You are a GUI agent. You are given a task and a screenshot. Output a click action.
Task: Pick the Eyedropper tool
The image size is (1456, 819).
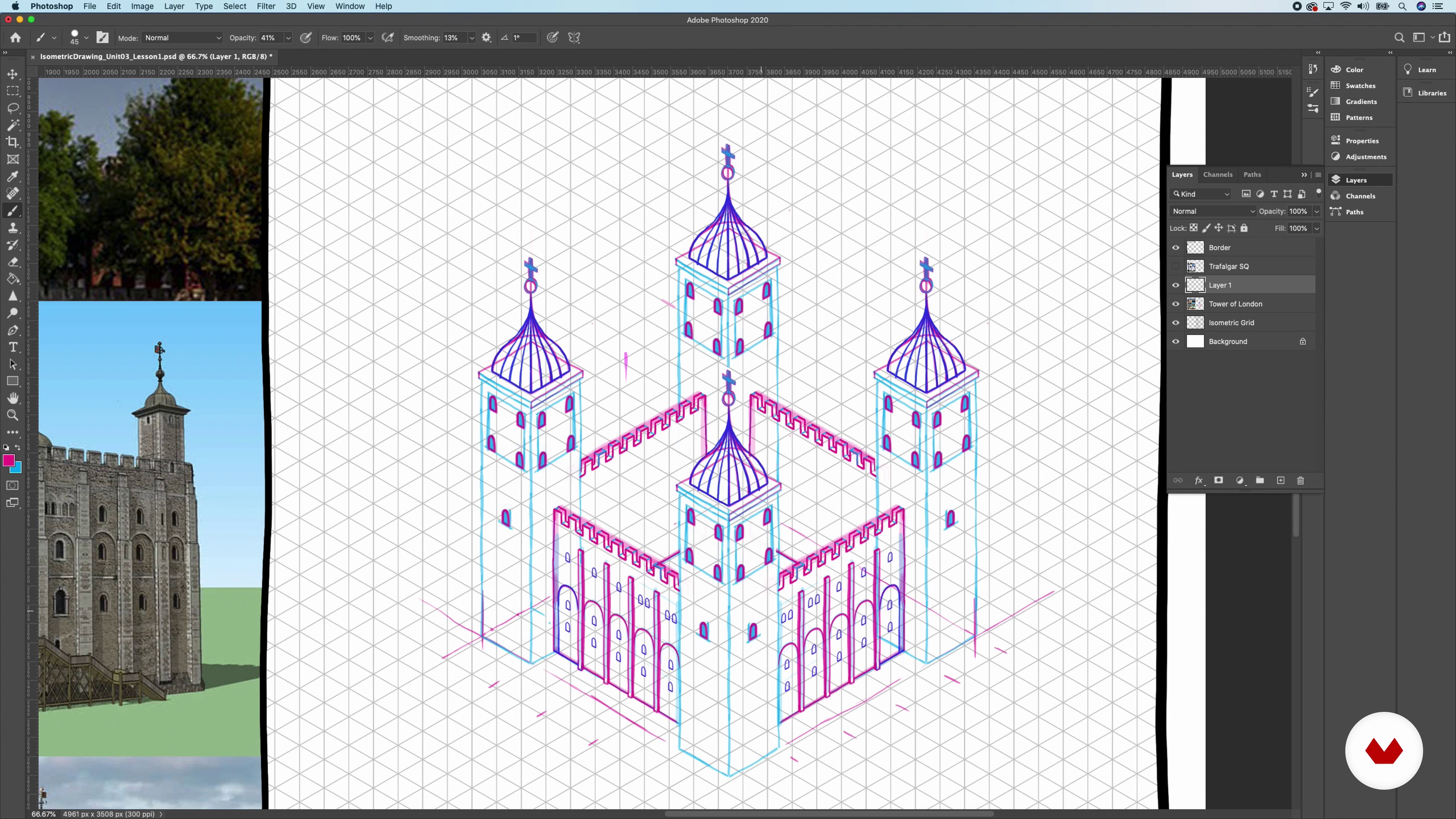coord(13,176)
